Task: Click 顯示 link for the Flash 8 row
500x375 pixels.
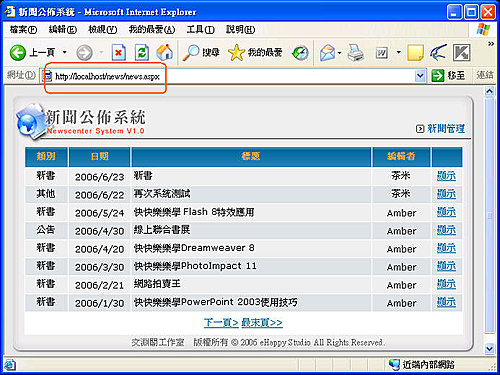Action: pos(446,212)
